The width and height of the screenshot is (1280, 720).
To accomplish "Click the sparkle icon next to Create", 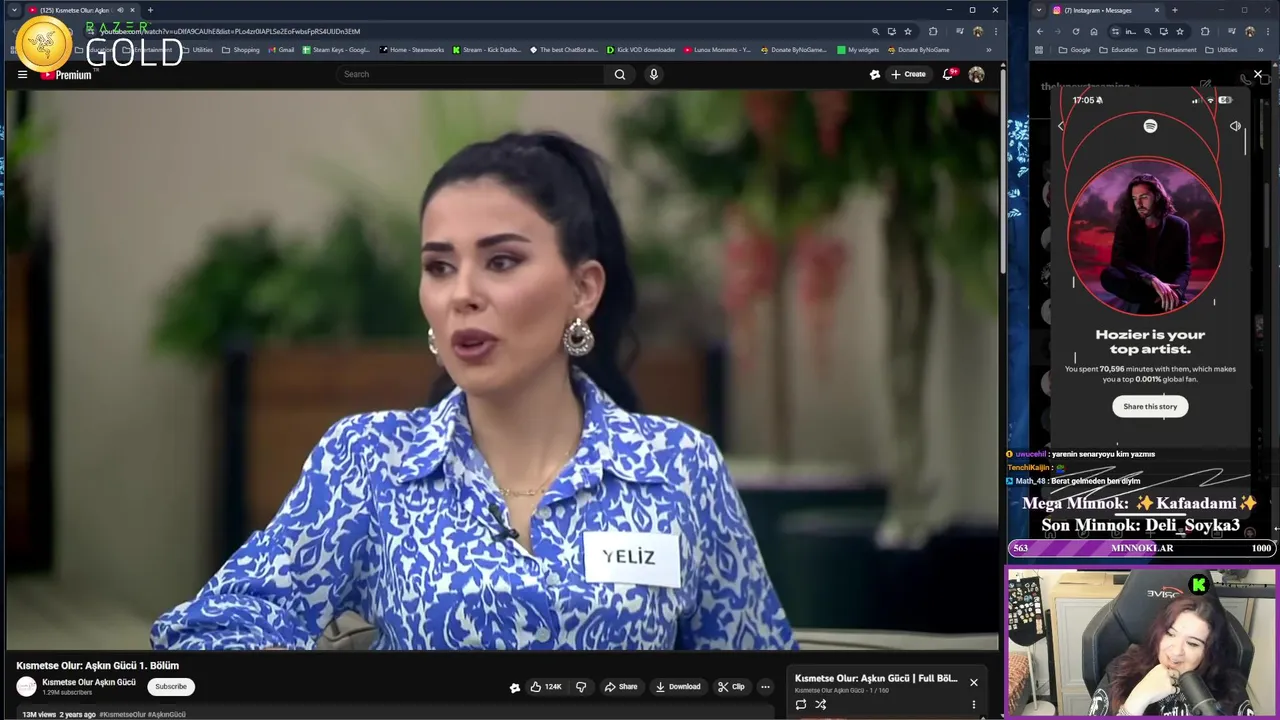I will (x=875, y=74).
